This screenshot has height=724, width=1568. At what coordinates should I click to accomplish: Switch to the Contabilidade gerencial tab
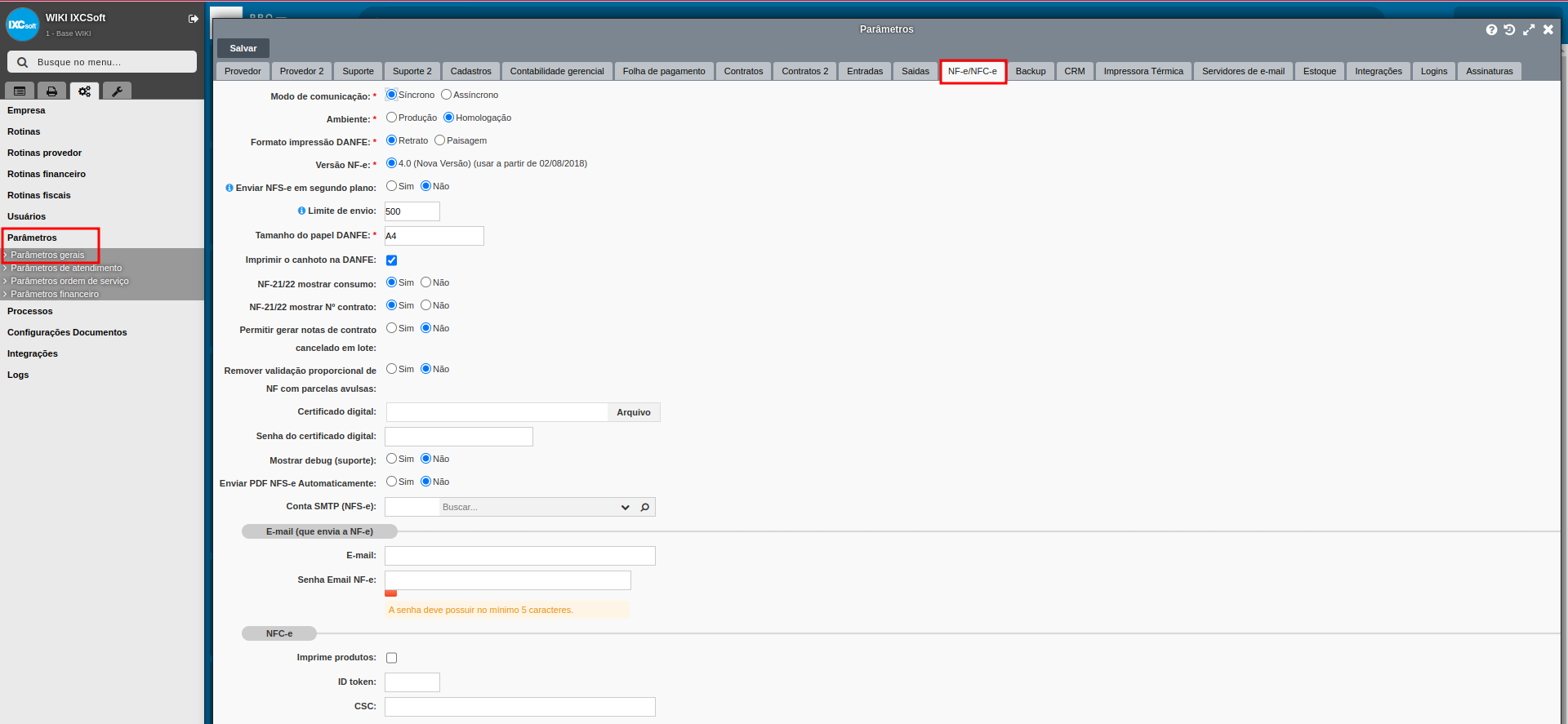tap(557, 71)
